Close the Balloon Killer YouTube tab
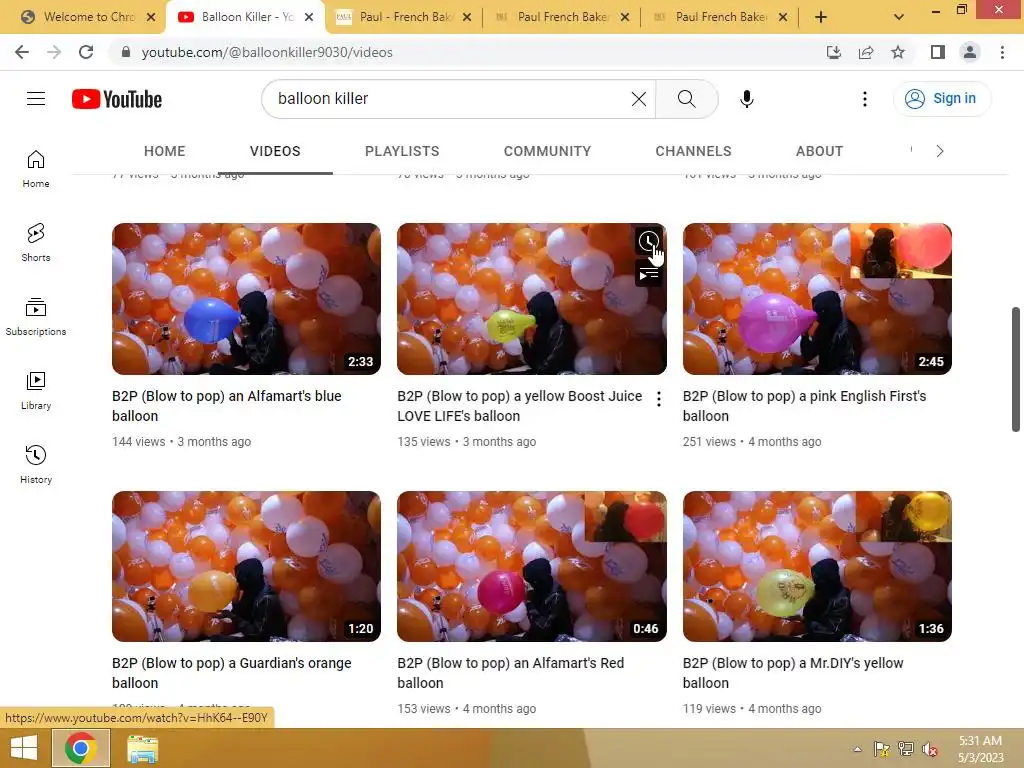Viewport: 1024px width, 768px height. coord(309,17)
